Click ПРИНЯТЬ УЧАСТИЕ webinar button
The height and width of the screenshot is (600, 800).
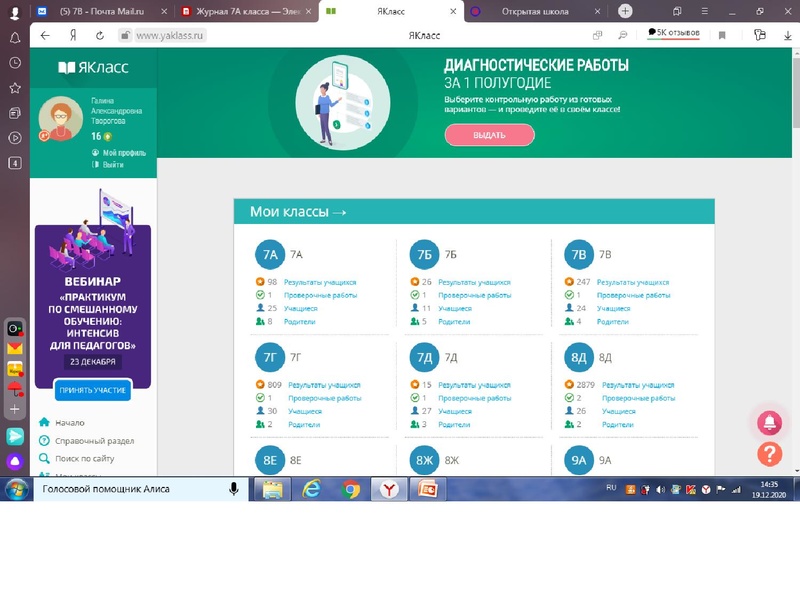tap(93, 391)
